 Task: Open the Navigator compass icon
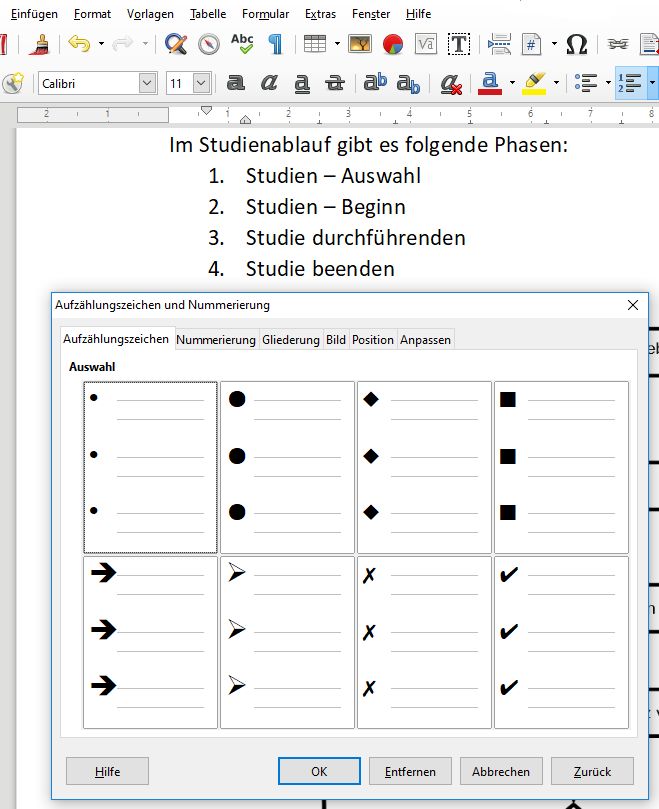point(208,44)
